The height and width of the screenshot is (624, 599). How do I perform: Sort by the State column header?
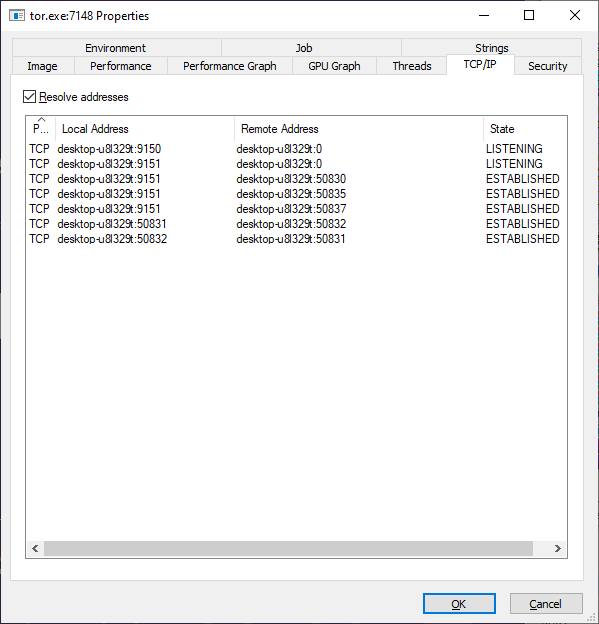pyautogui.click(x=525, y=129)
